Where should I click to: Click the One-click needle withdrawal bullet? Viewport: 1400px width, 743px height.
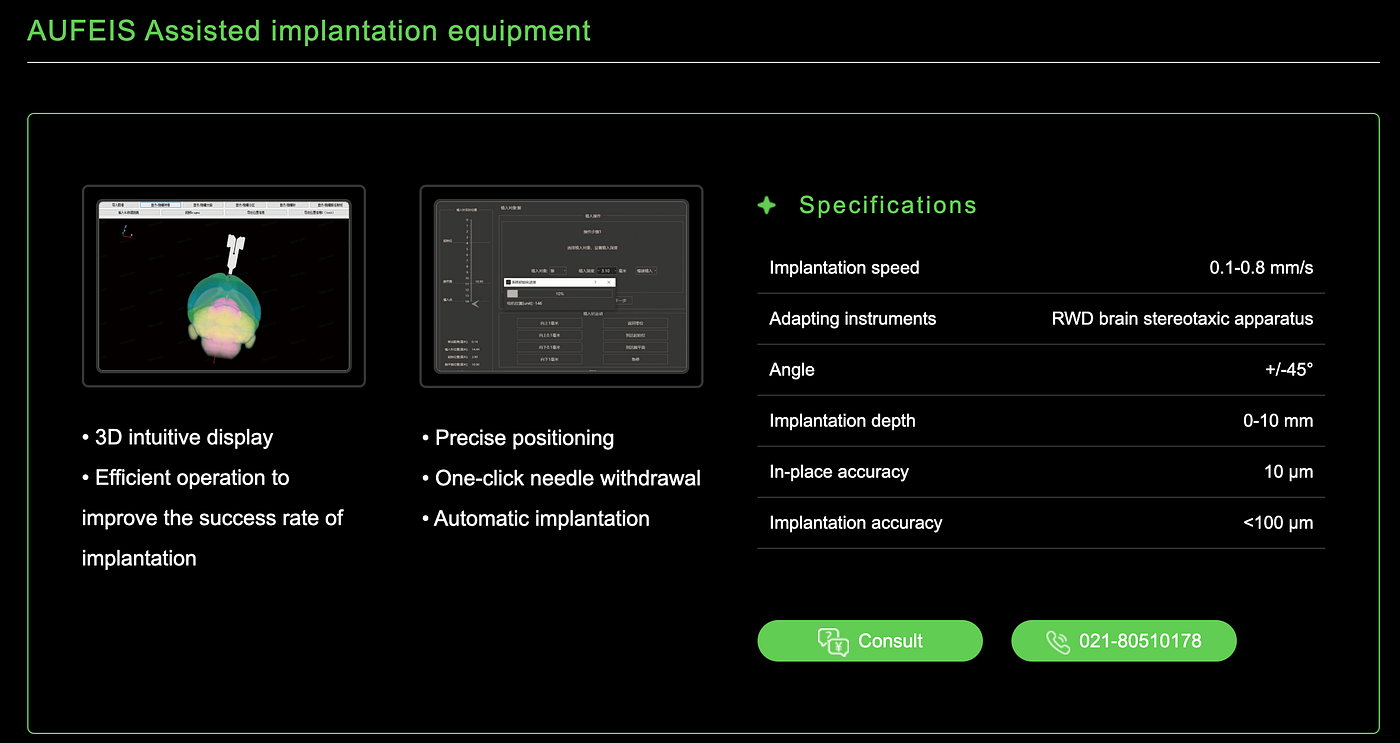click(561, 478)
